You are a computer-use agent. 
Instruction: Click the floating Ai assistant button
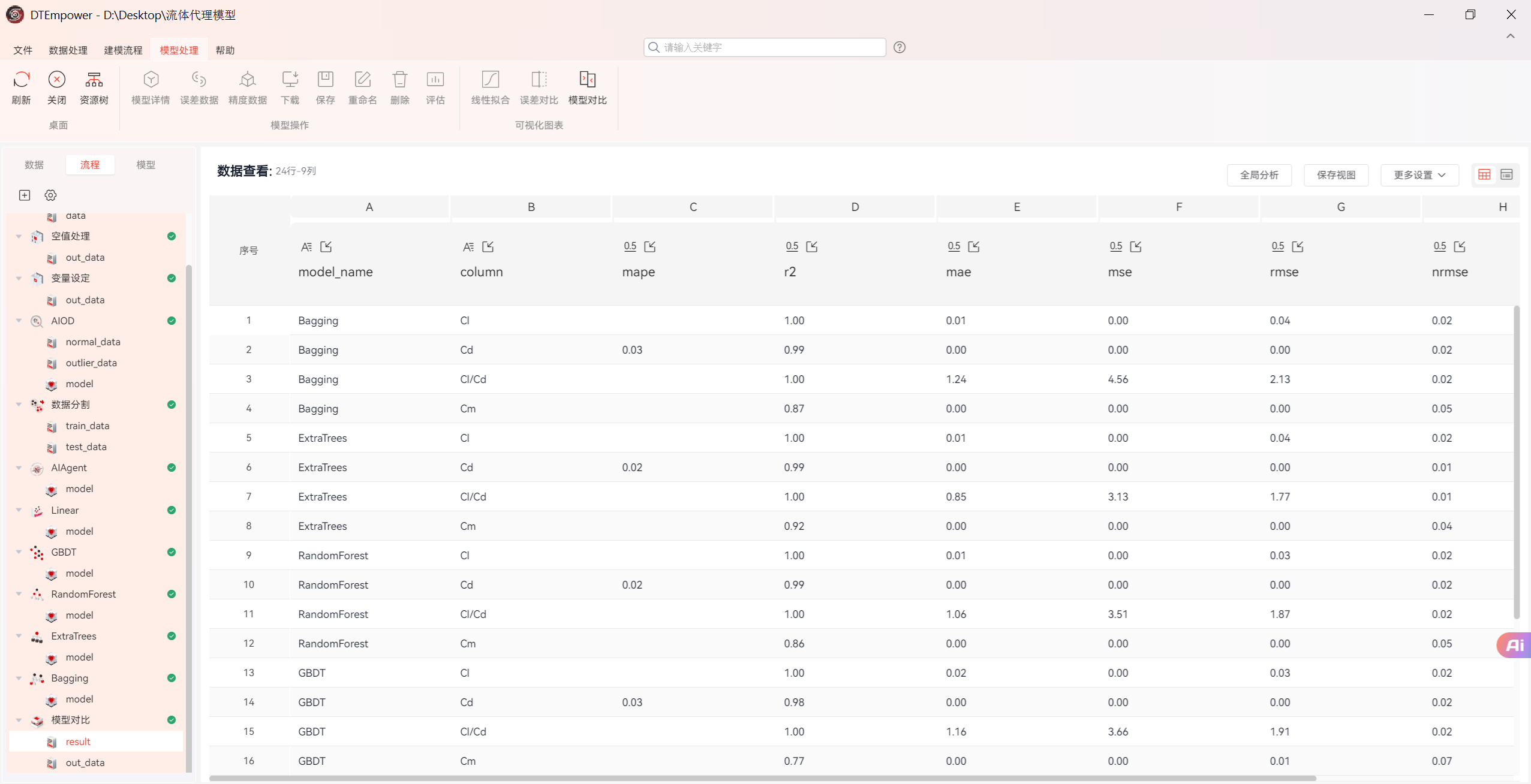point(1514,645)
